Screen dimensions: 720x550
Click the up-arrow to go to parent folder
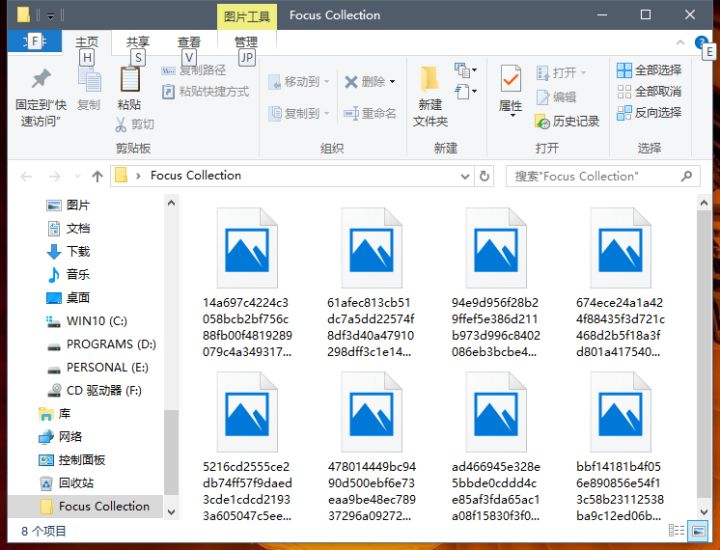[x=97, y=176]
